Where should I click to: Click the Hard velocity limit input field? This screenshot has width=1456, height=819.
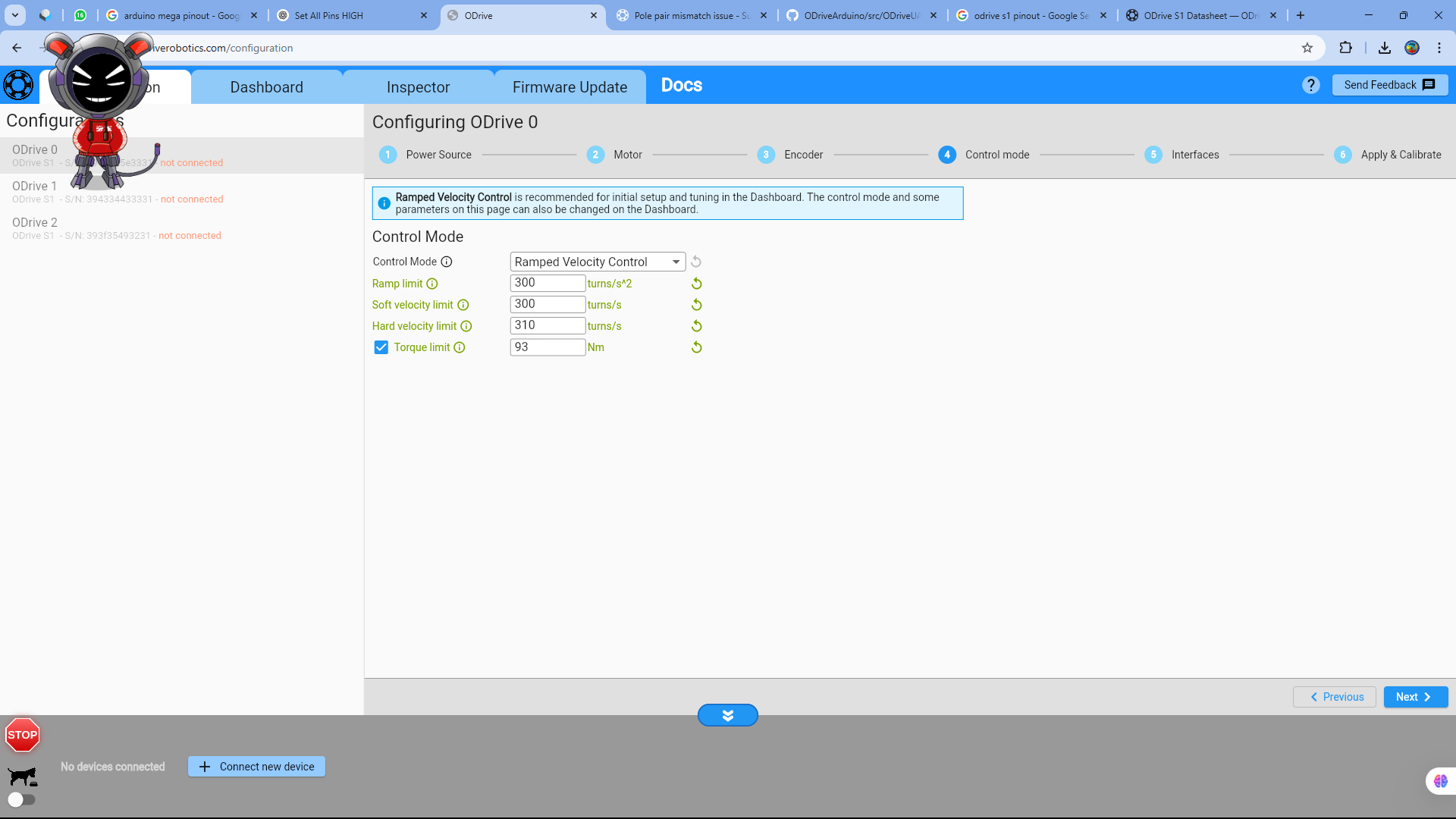[x=548, y=325]
